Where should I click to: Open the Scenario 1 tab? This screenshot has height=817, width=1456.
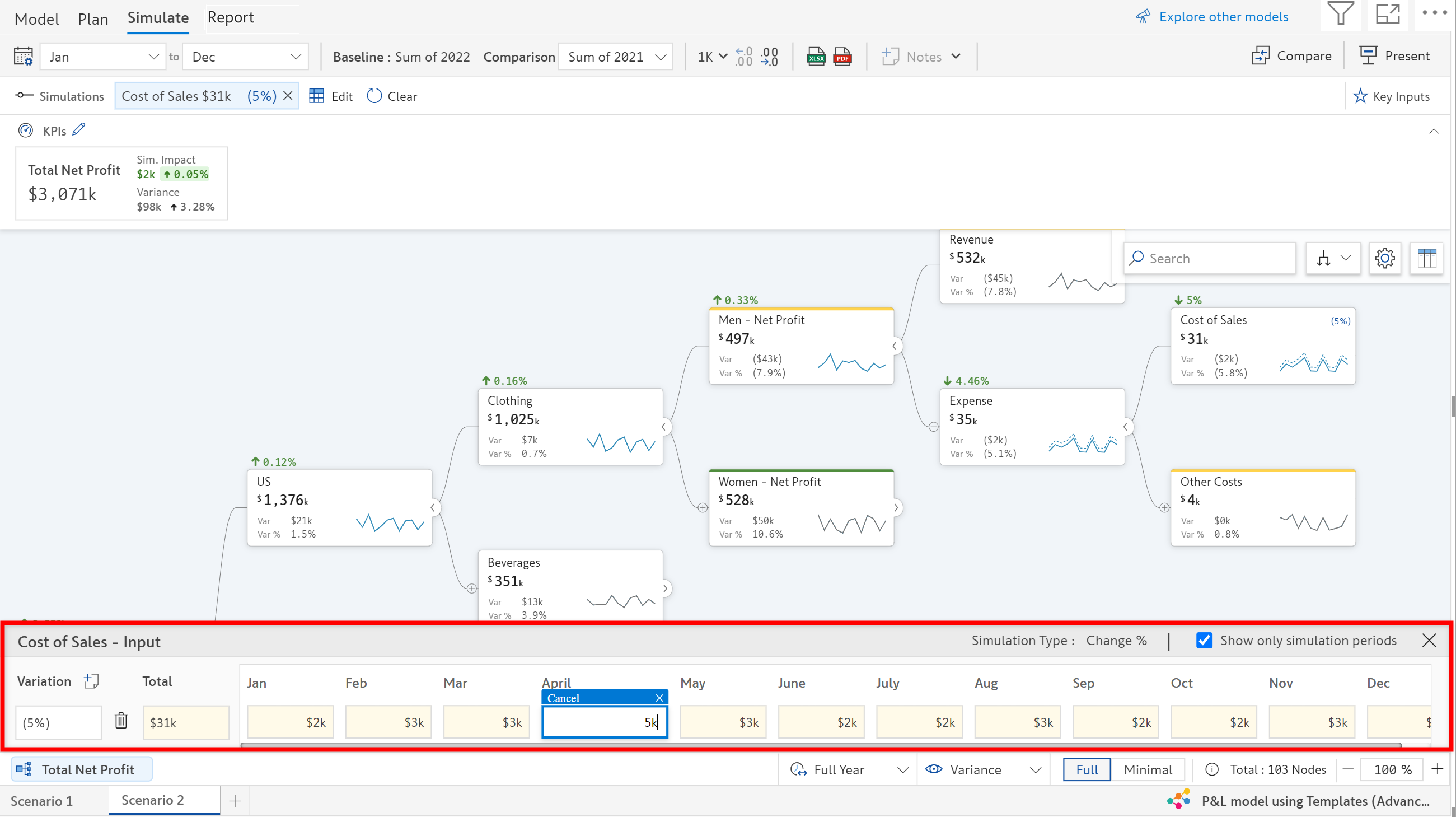point(42,801)
